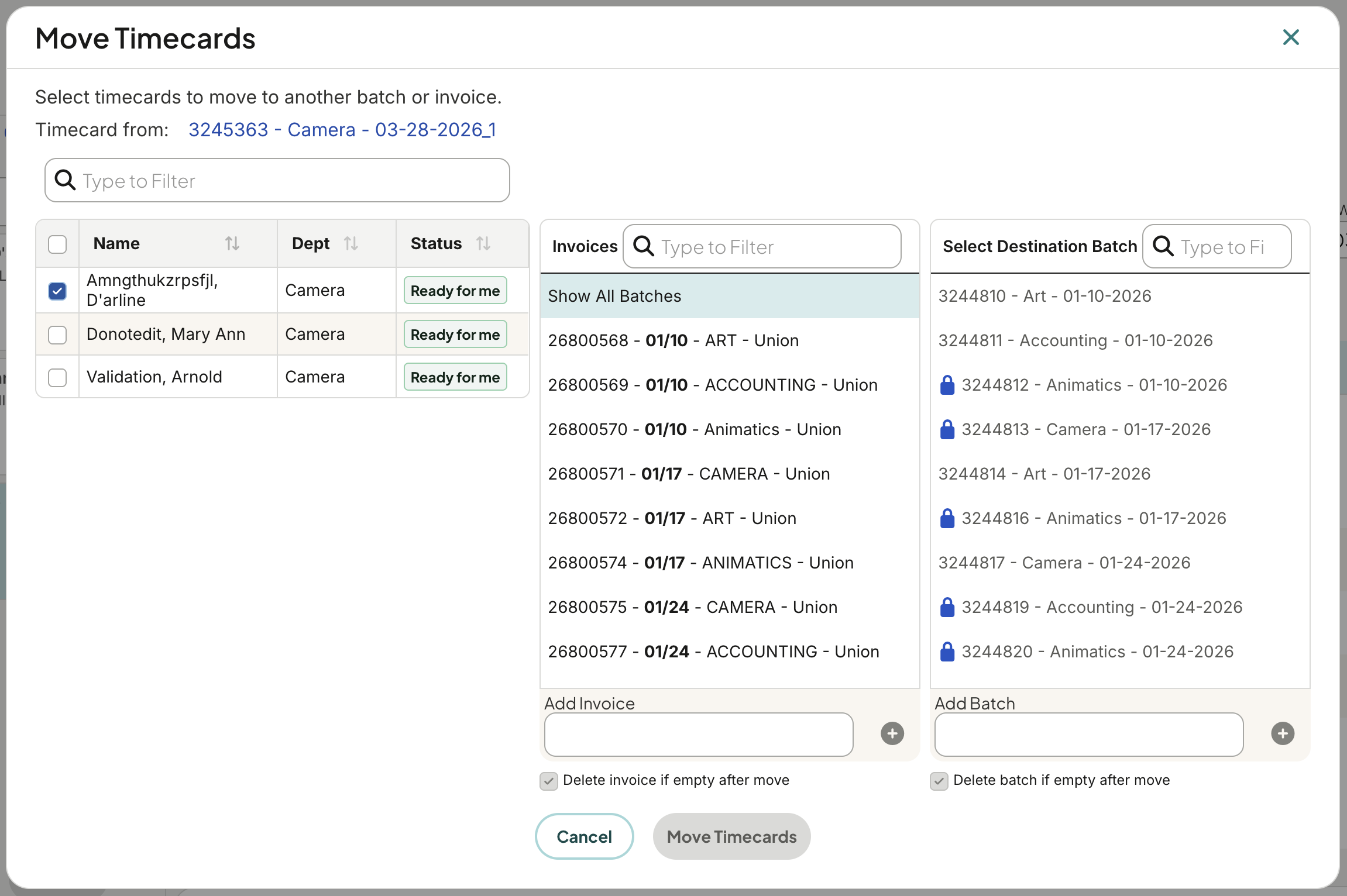Select invoice 26800575 CAMERA Union

point(730,607)
